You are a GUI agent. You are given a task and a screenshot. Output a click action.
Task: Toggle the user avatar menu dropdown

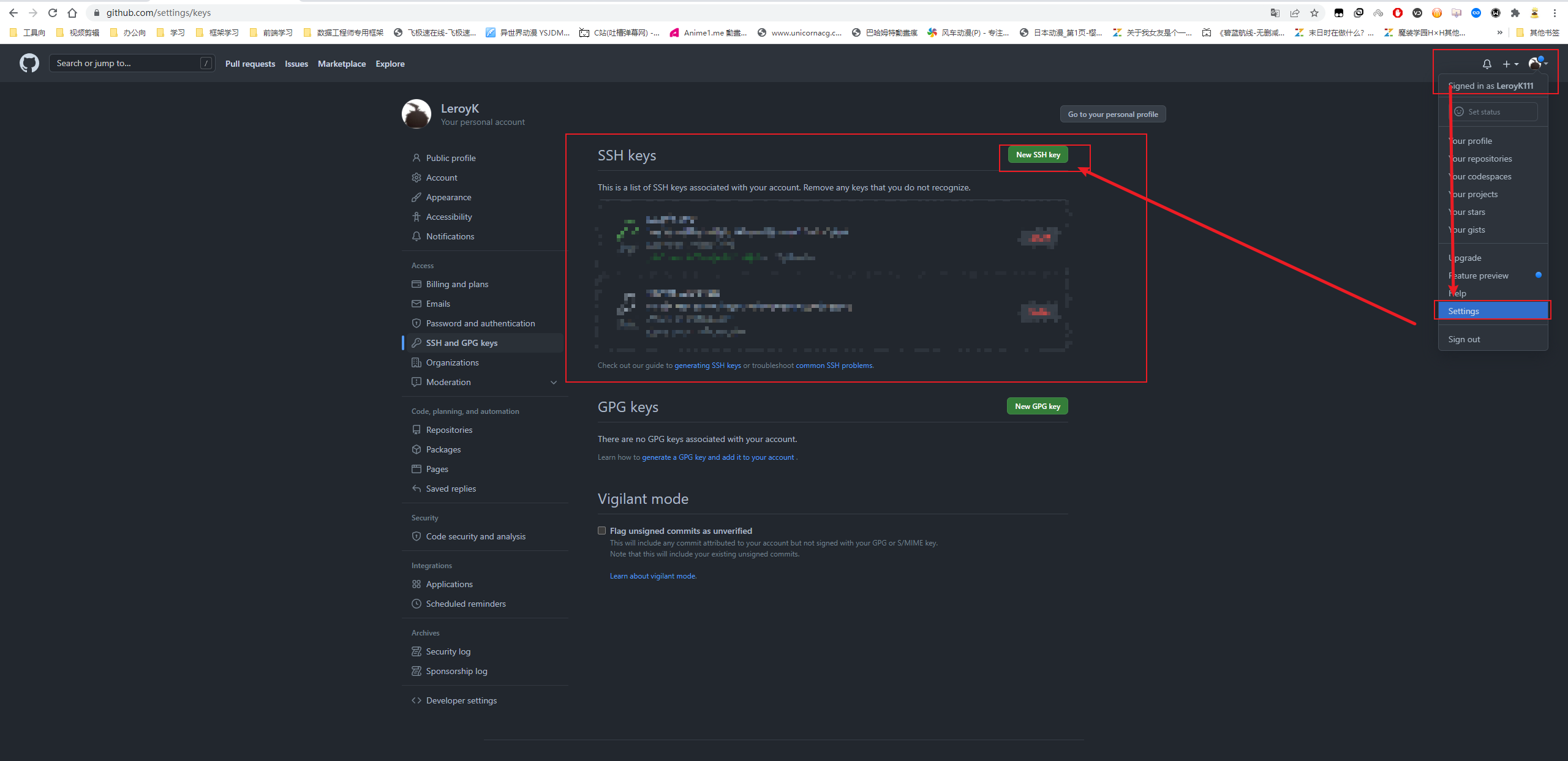pos(1537,64)
